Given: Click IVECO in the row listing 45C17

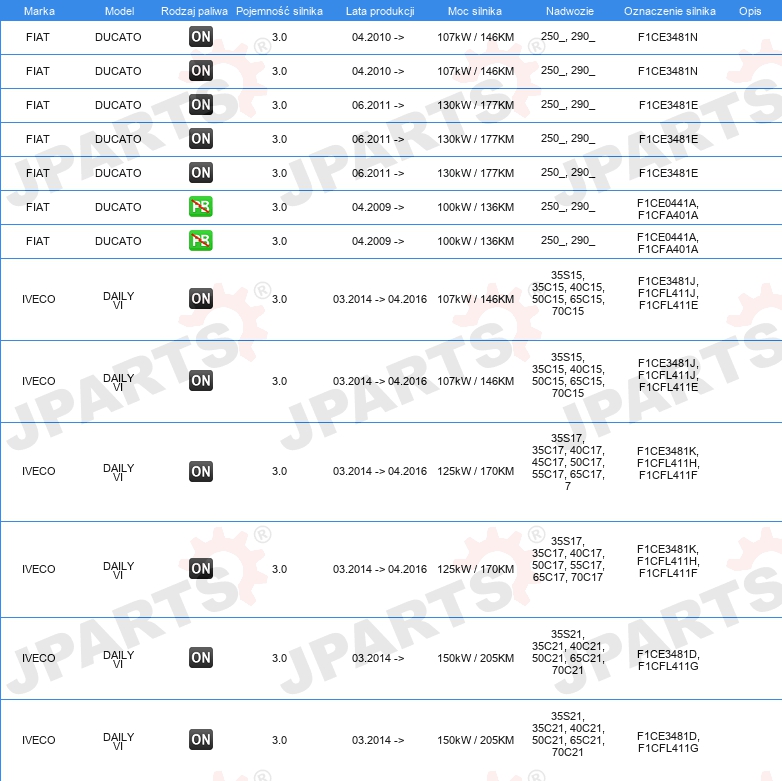Looking at the screenshot, I should (x=38, y=471).
